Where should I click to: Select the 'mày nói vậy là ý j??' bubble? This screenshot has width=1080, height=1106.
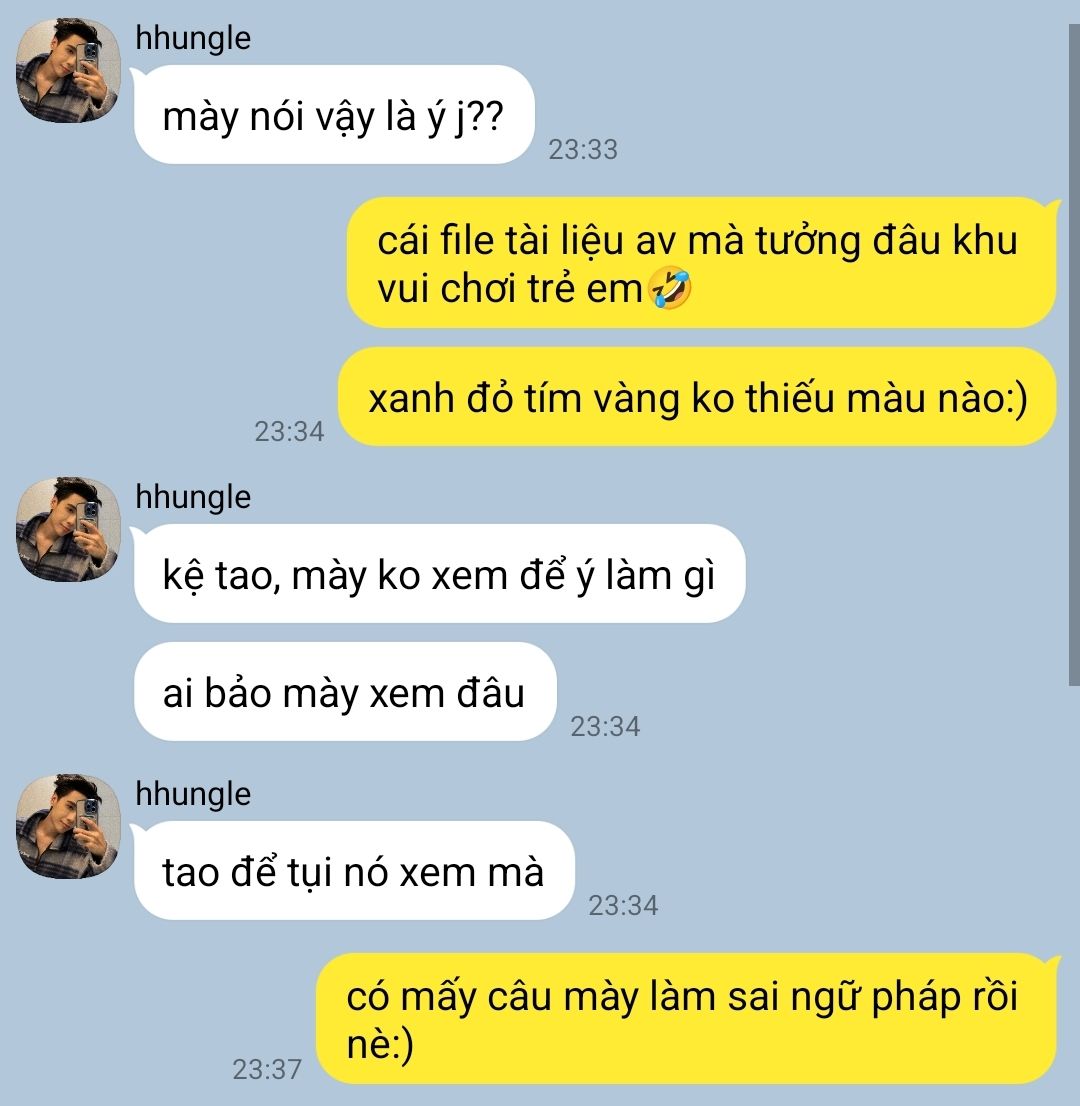click(x=334, y=114)
